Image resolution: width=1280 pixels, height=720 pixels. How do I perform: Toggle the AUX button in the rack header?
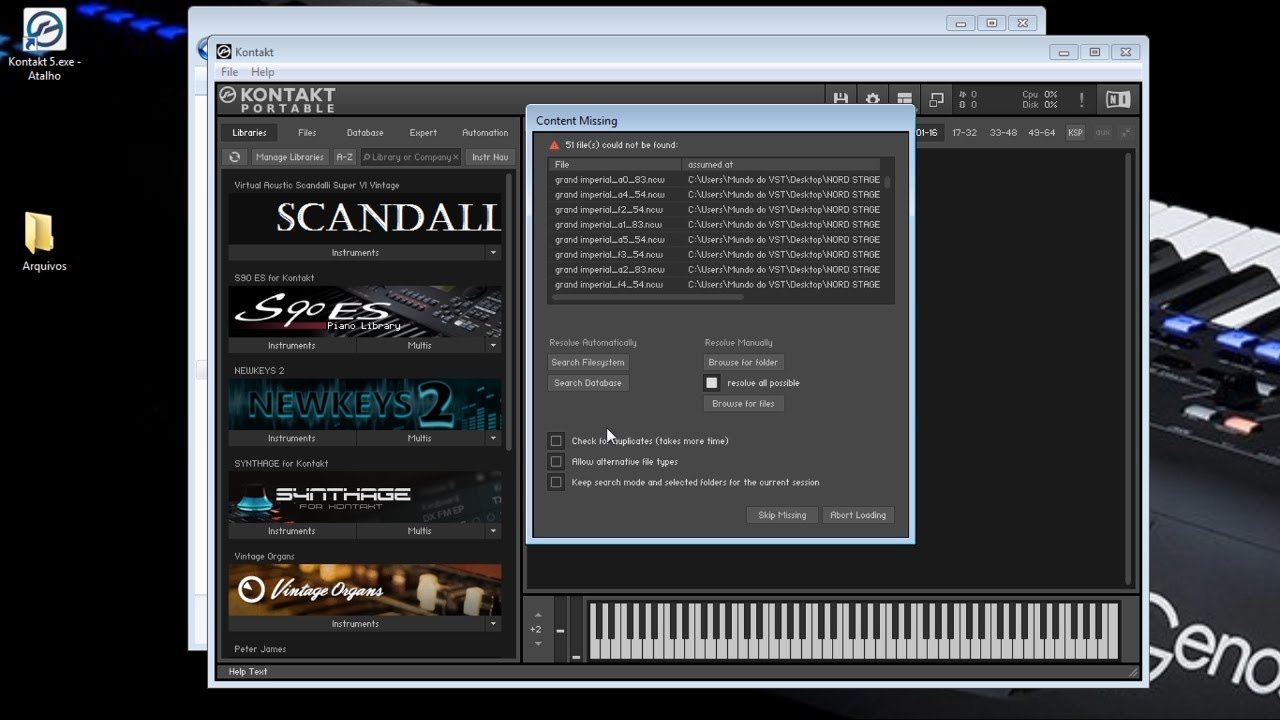(1103, 133)
